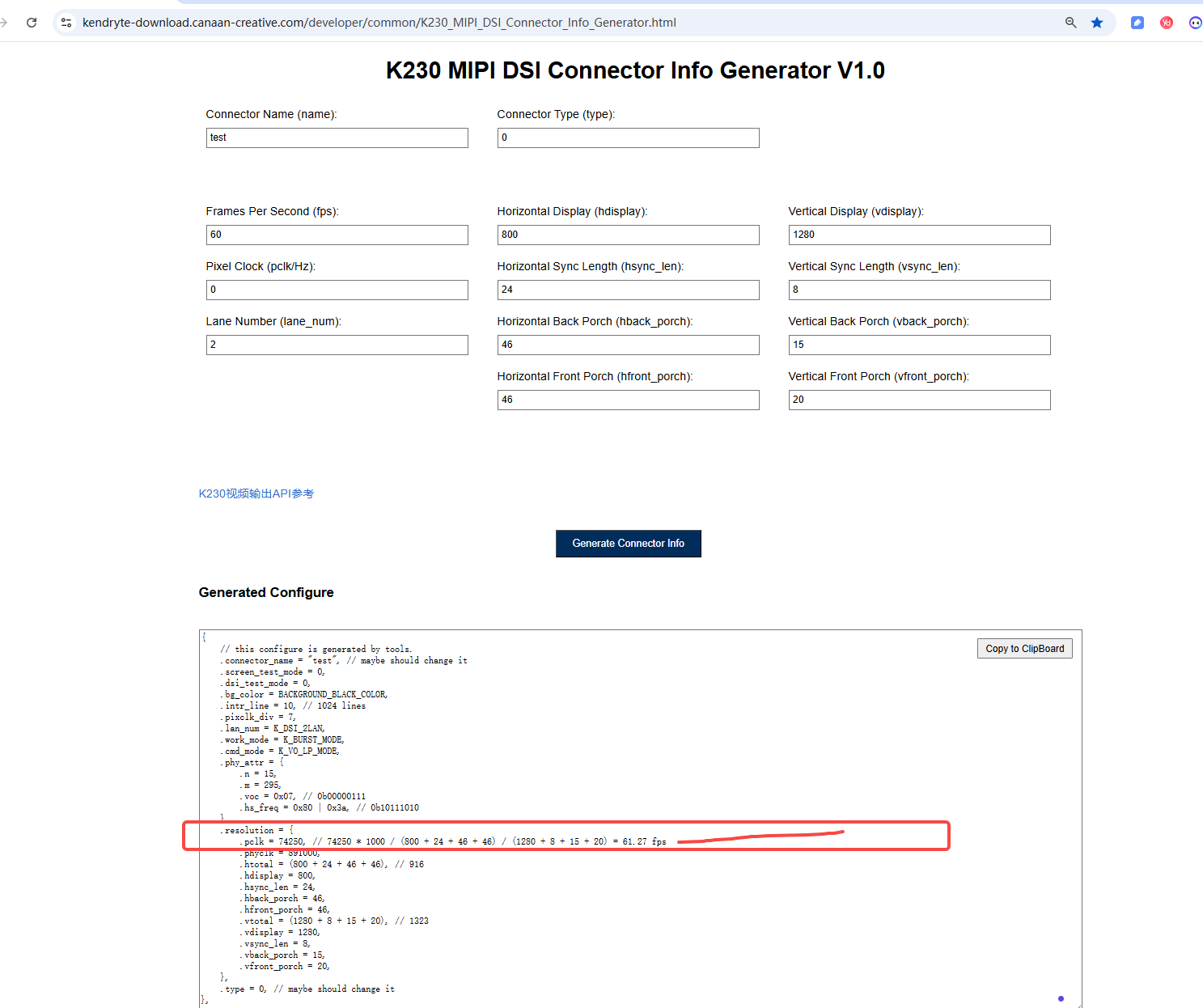Select the Connector Type input field

pyautogui.click(x=628, y=138)
